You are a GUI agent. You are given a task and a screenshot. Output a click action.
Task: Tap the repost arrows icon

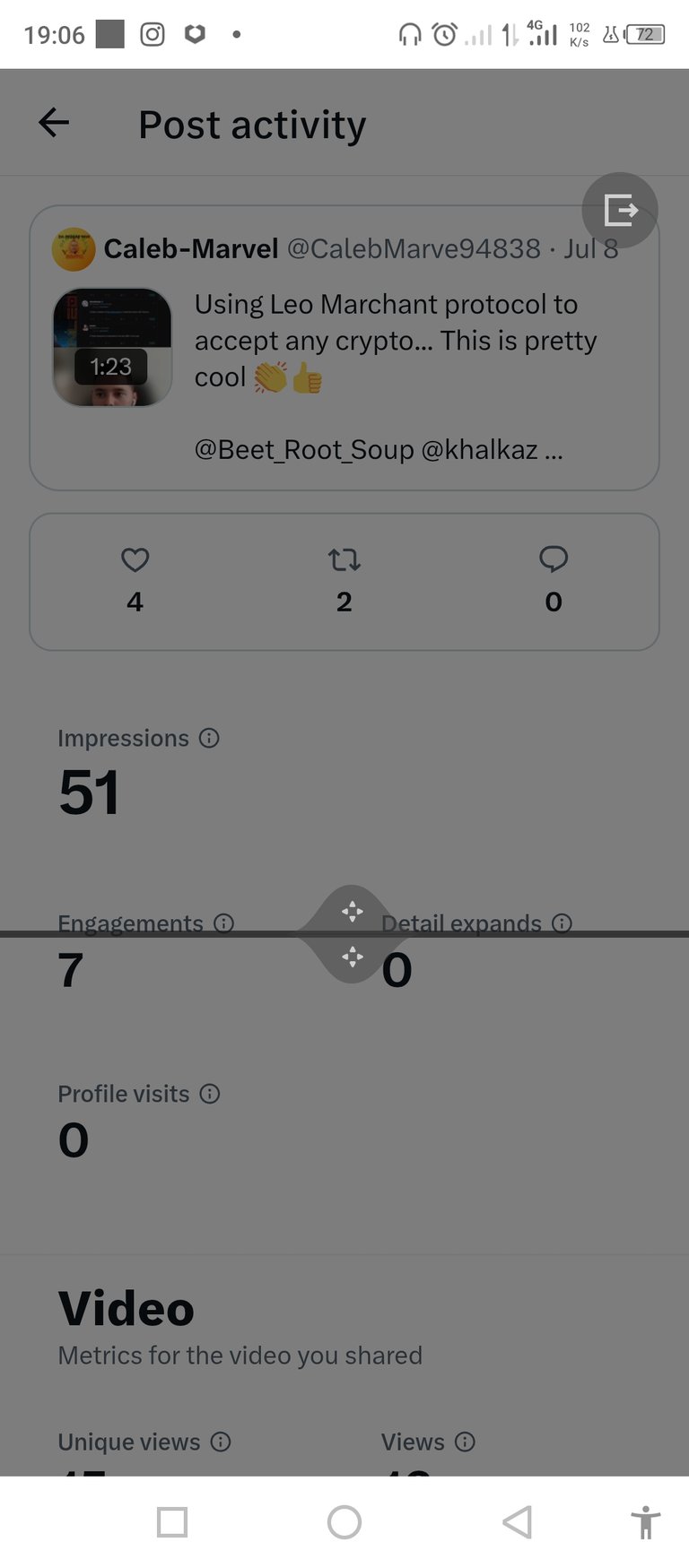coord(344,560)
